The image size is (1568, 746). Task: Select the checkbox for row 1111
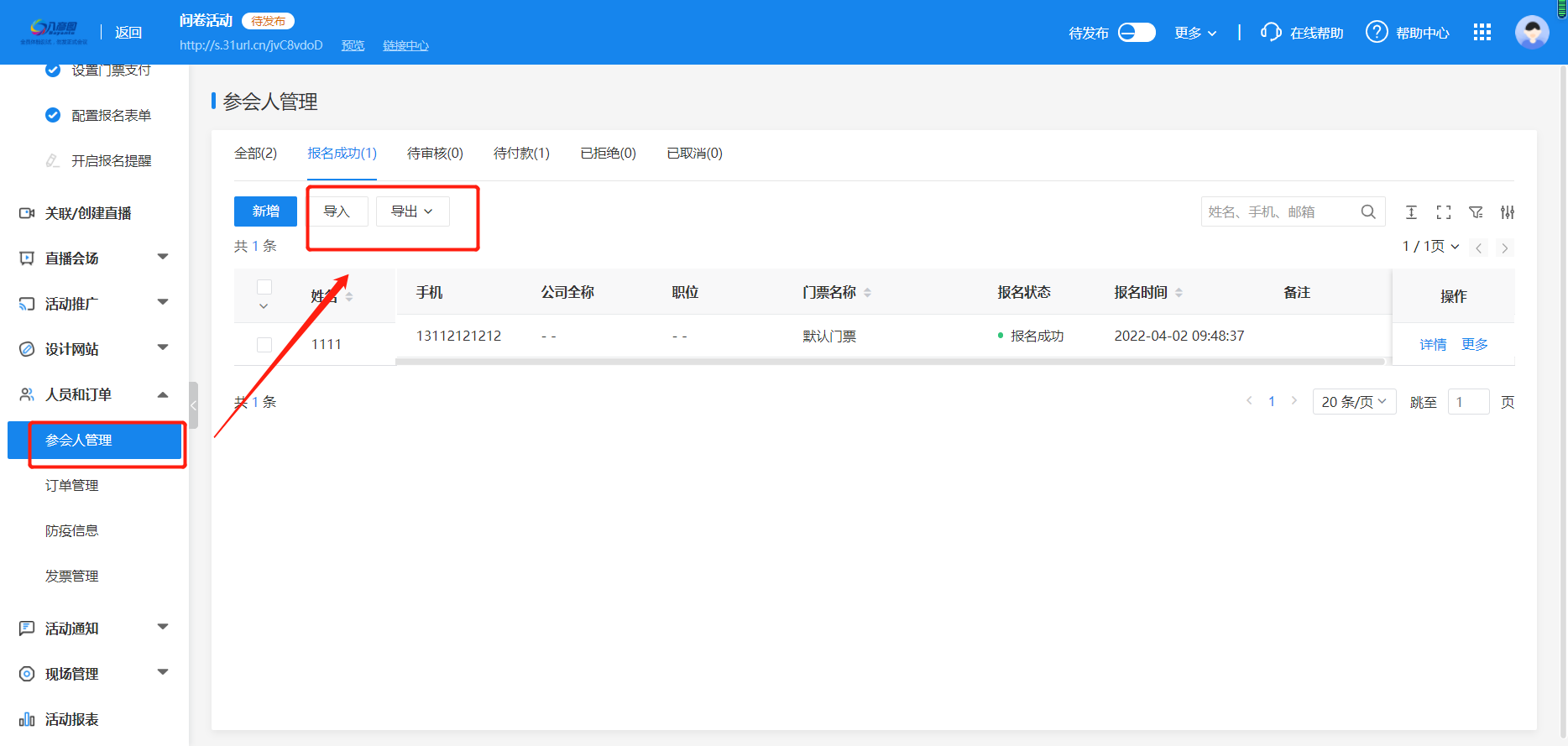(264, 345)
